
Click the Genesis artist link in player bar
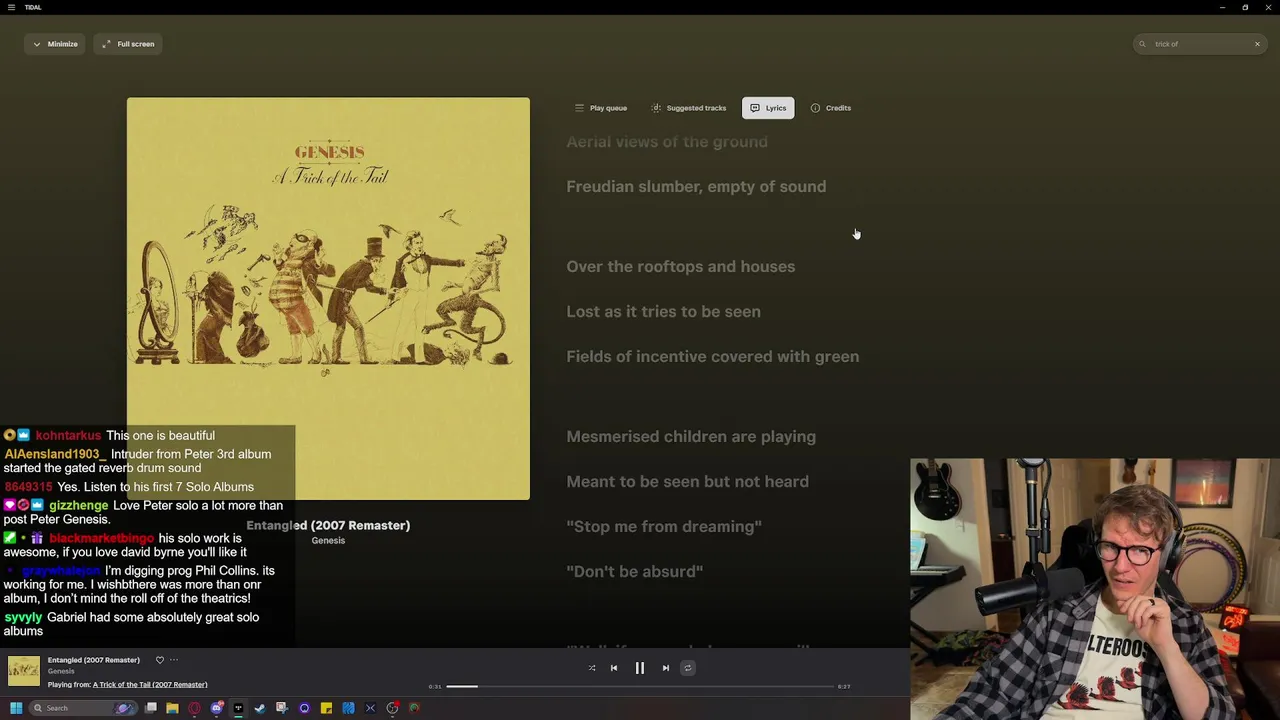[x=61, y=672]
